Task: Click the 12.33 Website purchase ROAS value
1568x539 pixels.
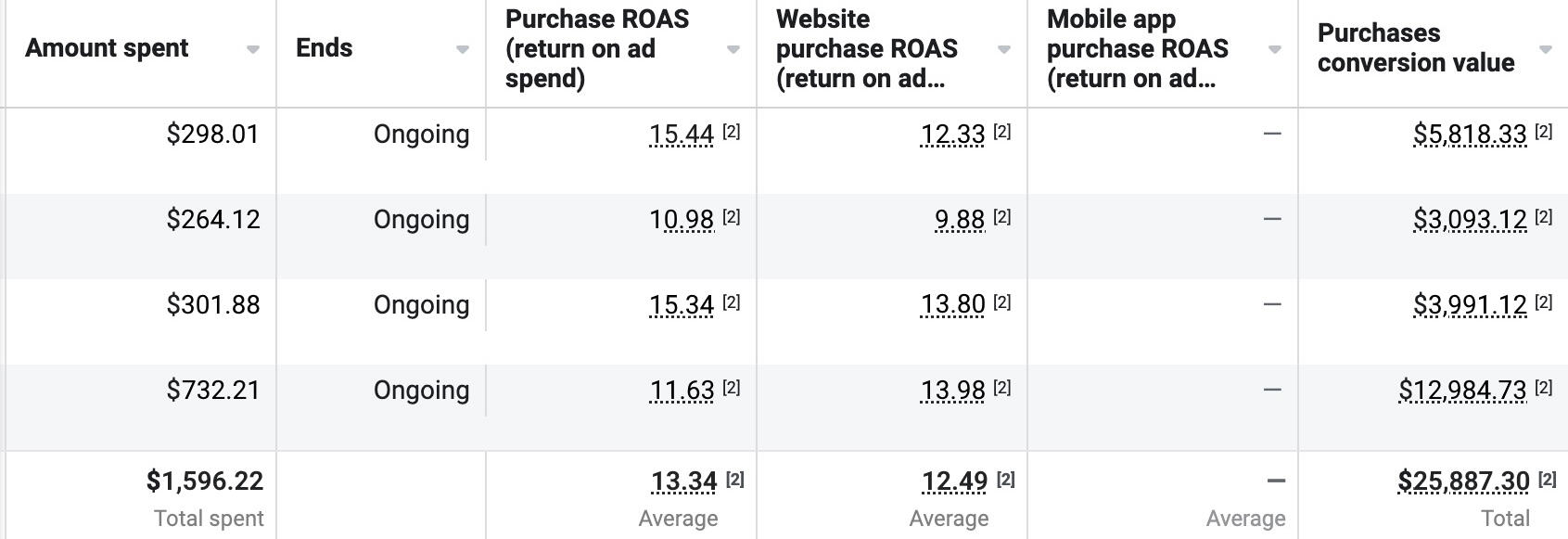Action: 952,135
